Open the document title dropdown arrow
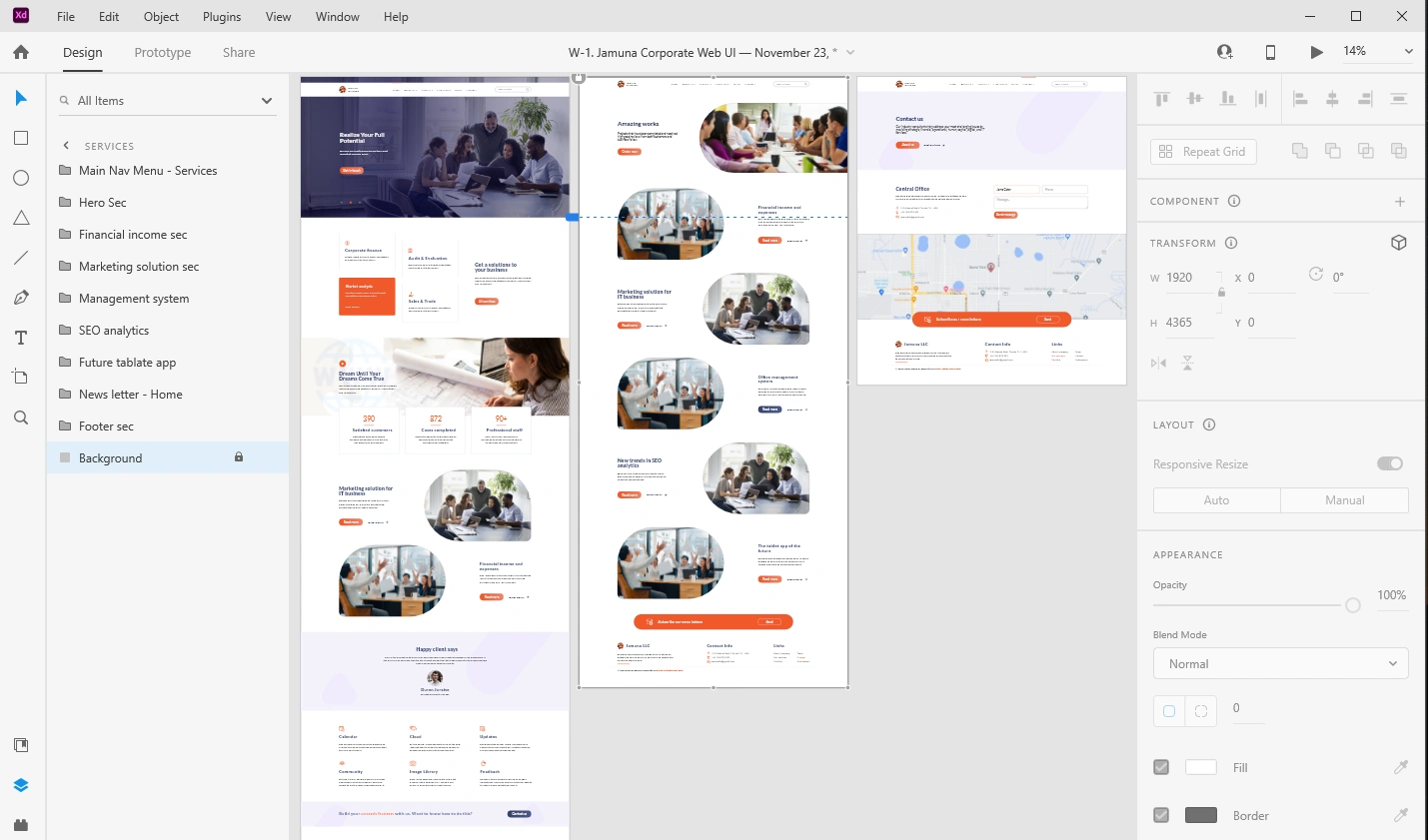This screenshot has width=1428, height=840. 850,52
